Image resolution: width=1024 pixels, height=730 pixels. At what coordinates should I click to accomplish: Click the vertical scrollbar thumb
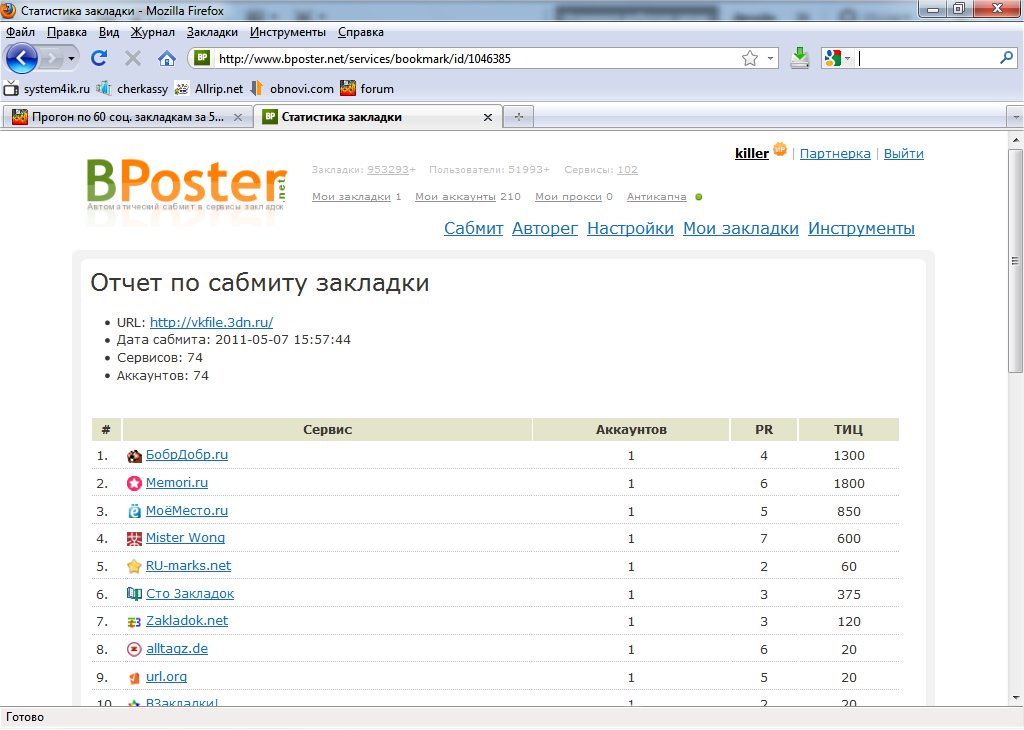1015,260
